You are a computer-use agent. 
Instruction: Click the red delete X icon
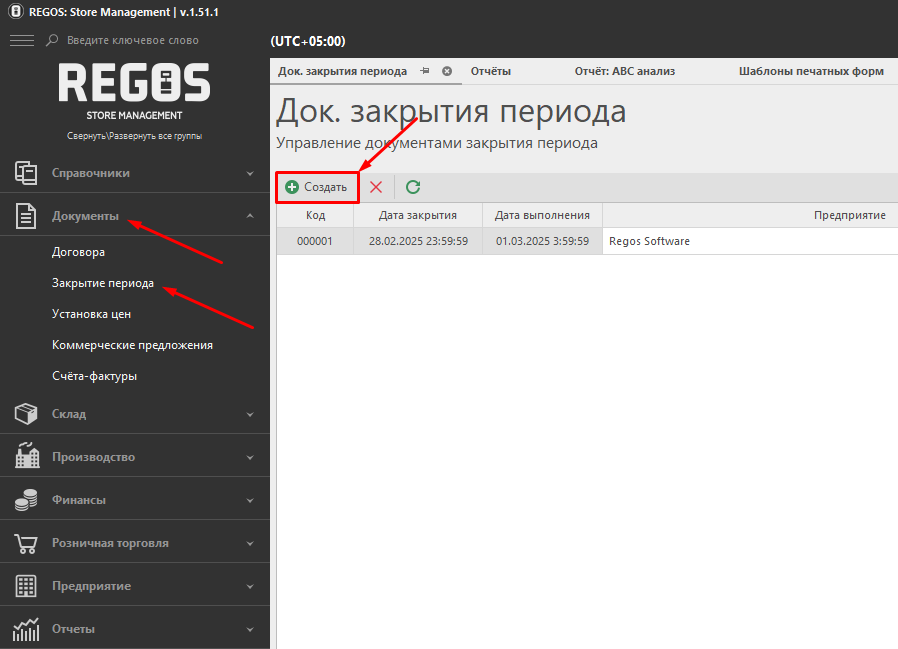(376, 187)
